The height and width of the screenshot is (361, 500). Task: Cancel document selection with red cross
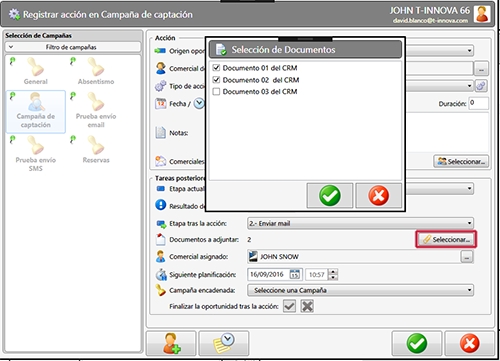pyautogui.click(x=378, y=196)
